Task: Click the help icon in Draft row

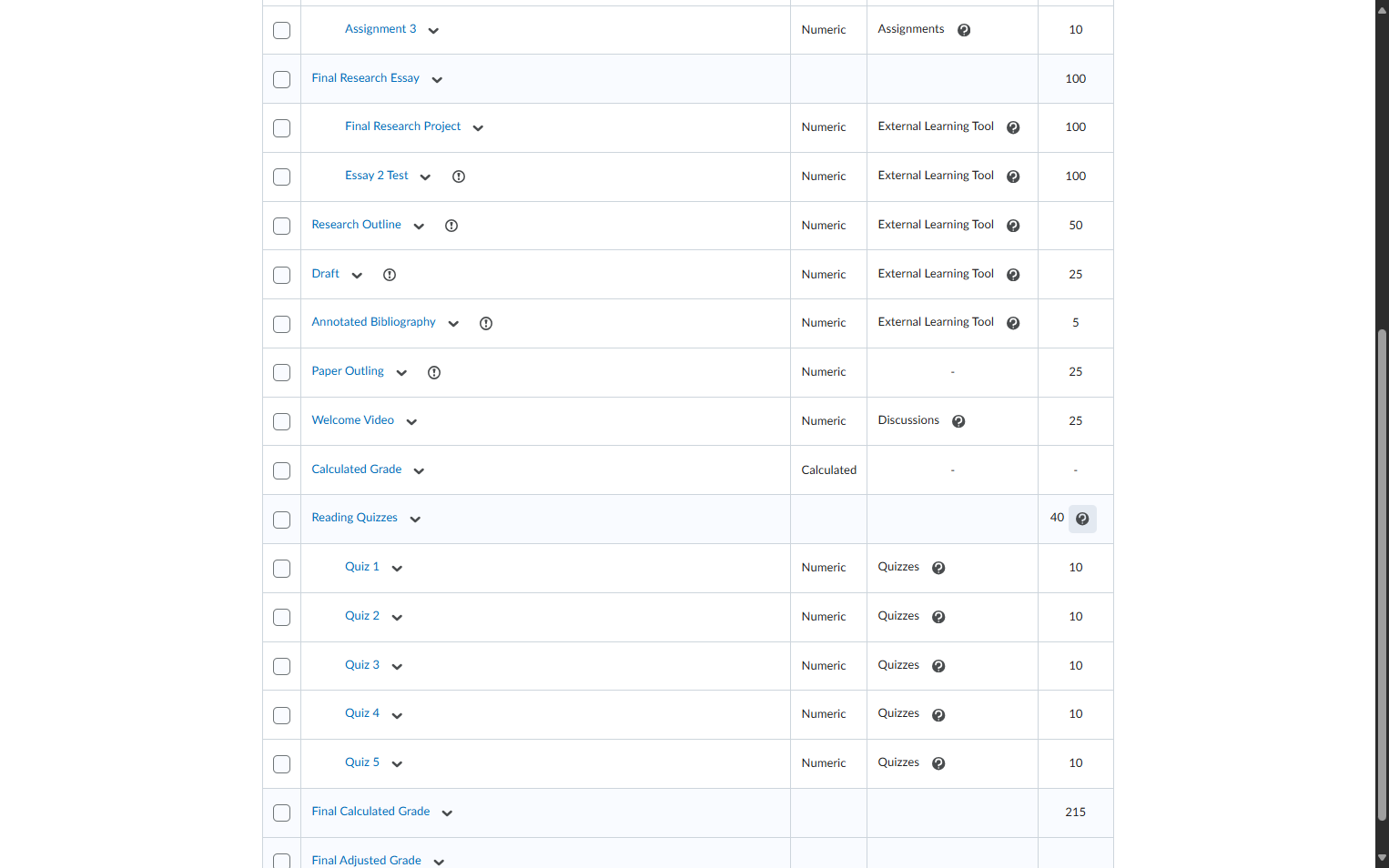Action: pos(1013,275)
